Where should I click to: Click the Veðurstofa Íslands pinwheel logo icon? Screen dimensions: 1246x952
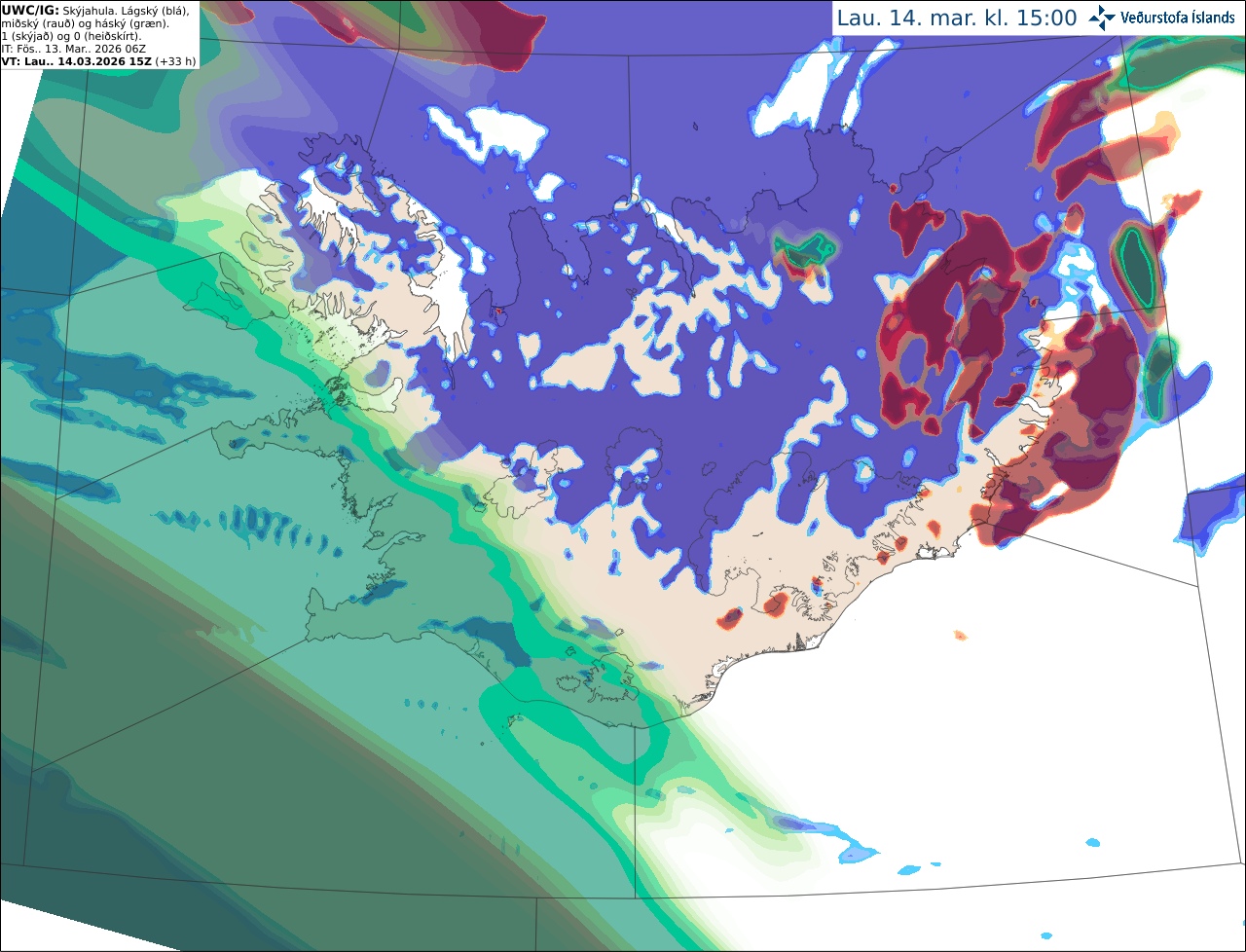(x=1102, y=18)
